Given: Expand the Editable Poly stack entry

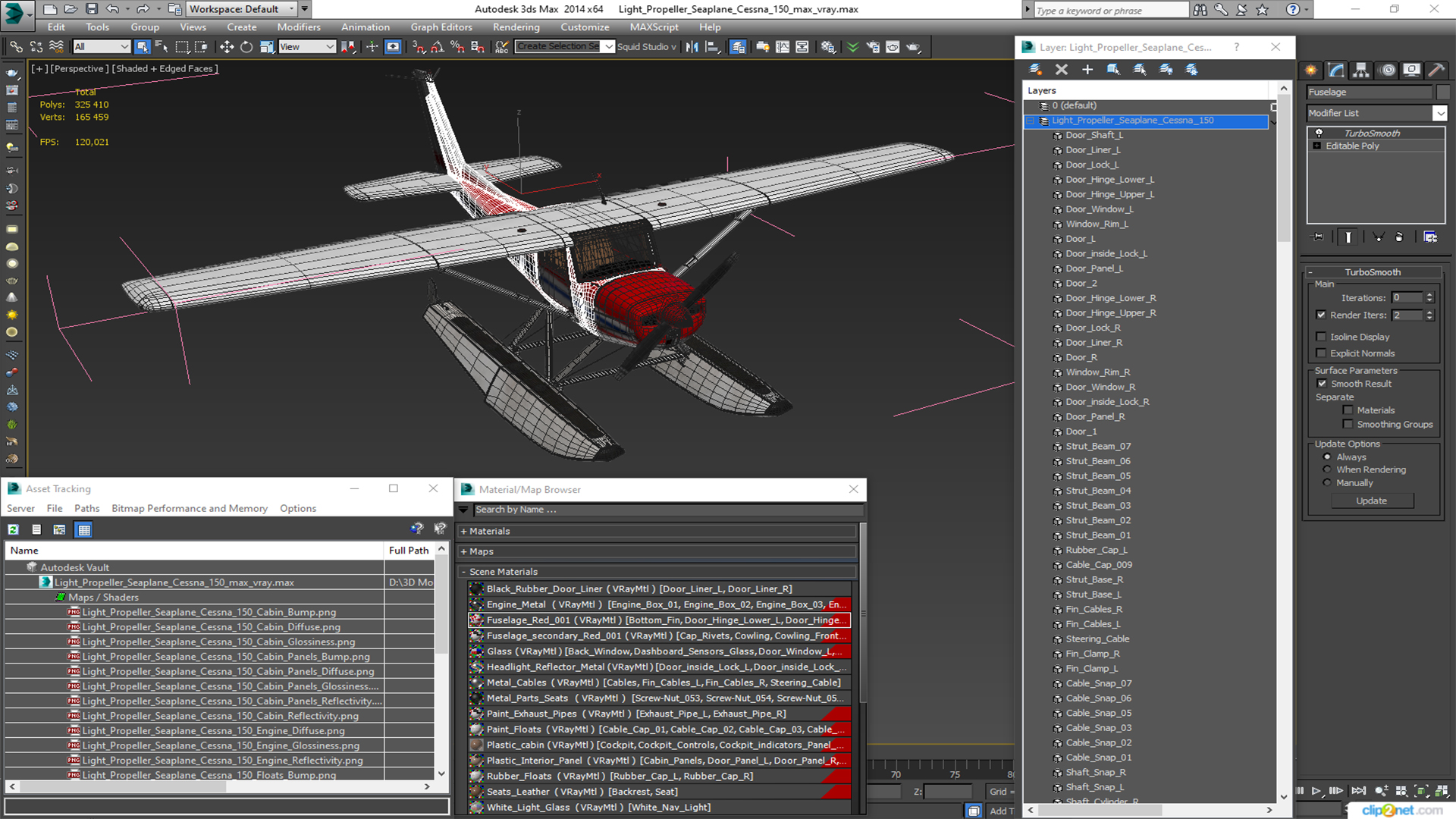Looking at the screenshot, I should [1317, 146].
